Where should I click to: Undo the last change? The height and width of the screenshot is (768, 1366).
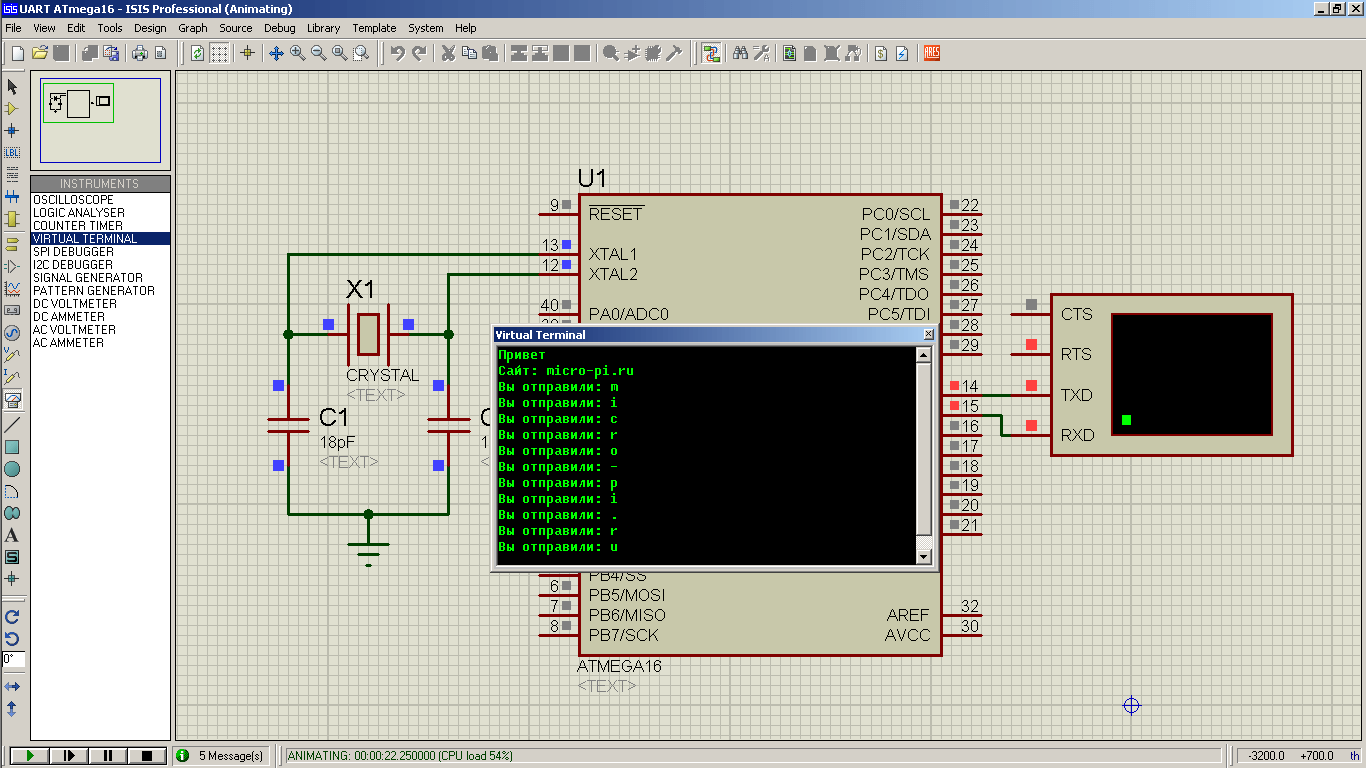[x=398, y=53]
